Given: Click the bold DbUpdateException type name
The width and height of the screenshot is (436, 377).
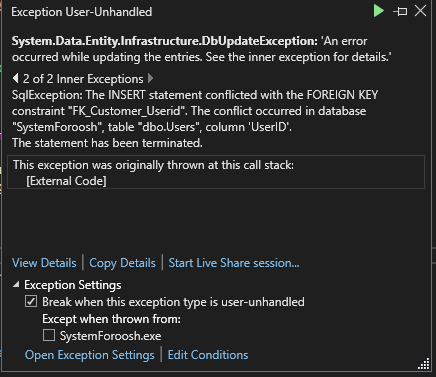Looking at the screenshot, I should pyautogui.click(x=165, y=41).
